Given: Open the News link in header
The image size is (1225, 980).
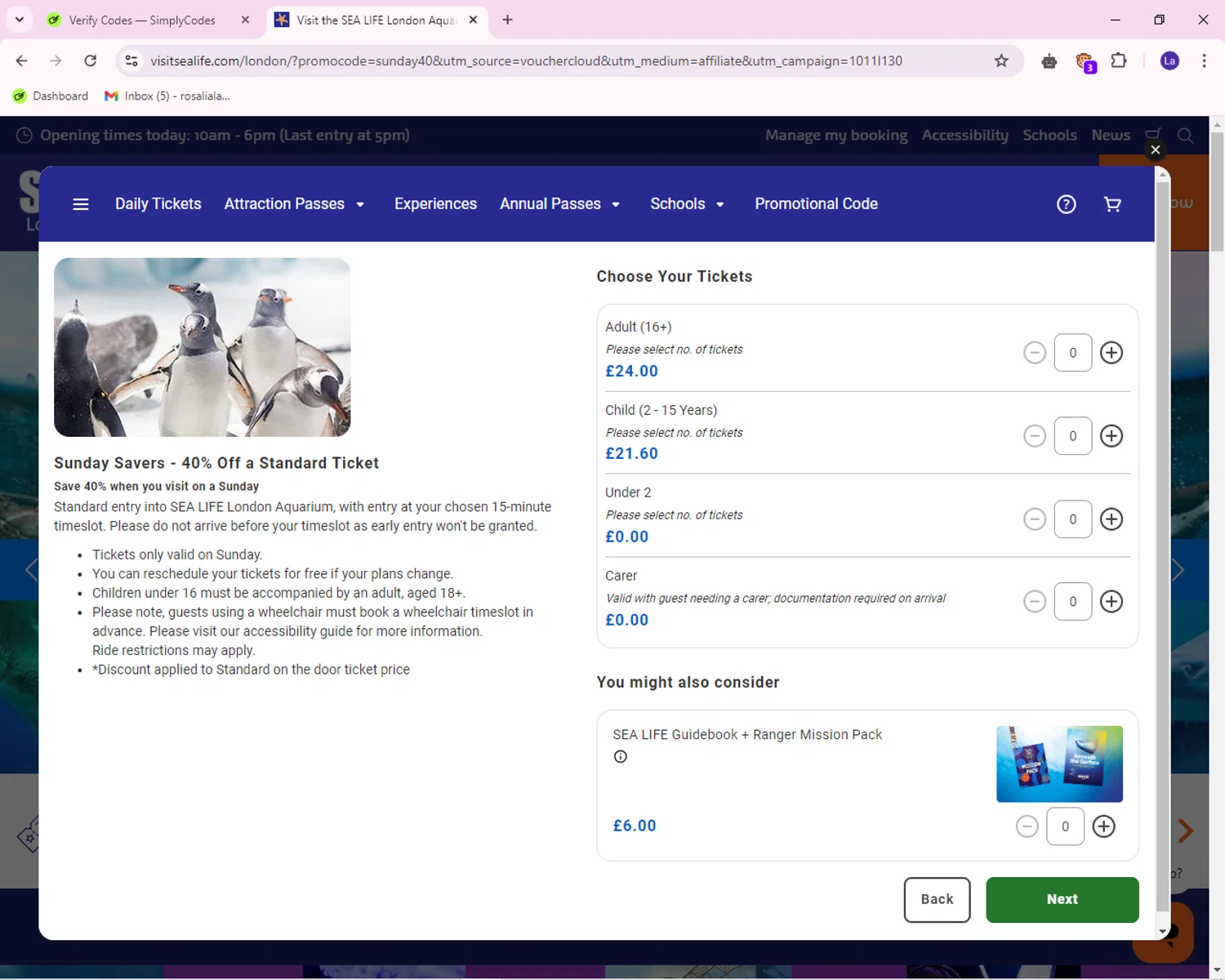Looking at the screenshot, I should (x=1111, y=136).
